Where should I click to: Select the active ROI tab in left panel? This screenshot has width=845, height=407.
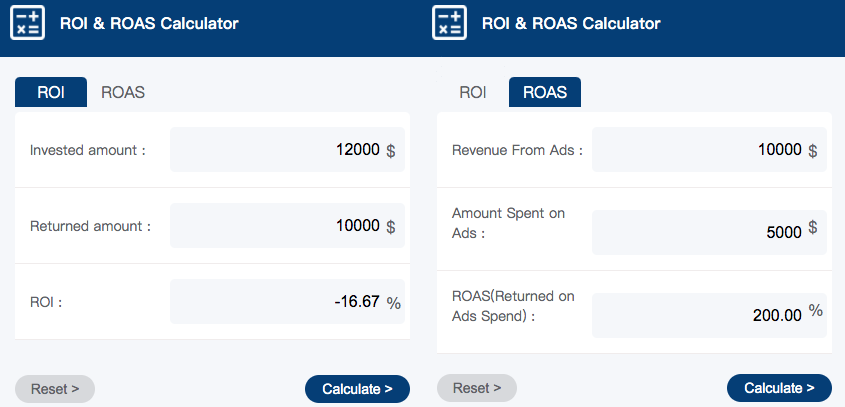51,92
